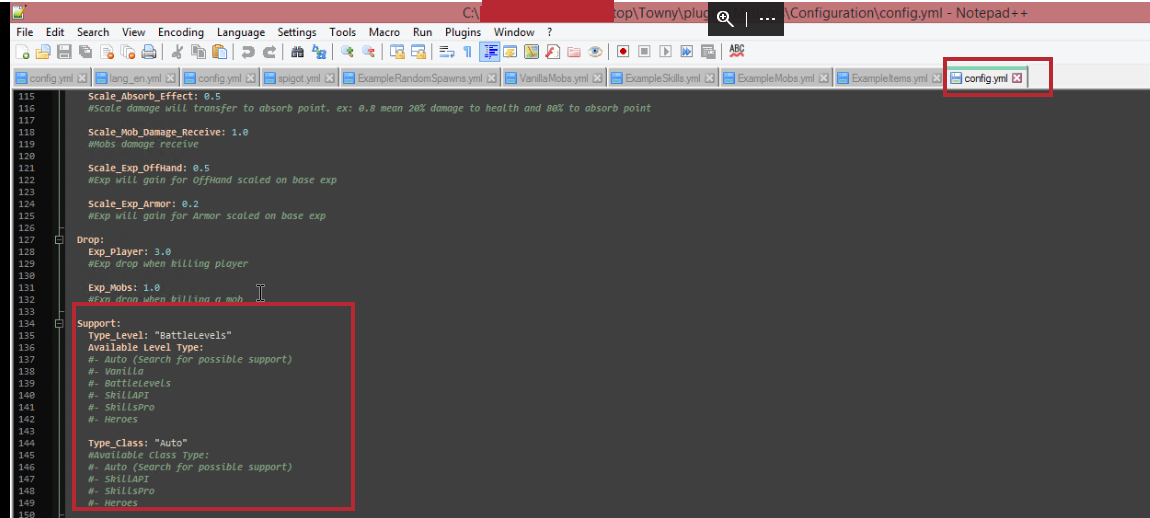Open the Window menu
The height and width of the screenshot is (518, 1150).
click(514, 32)
